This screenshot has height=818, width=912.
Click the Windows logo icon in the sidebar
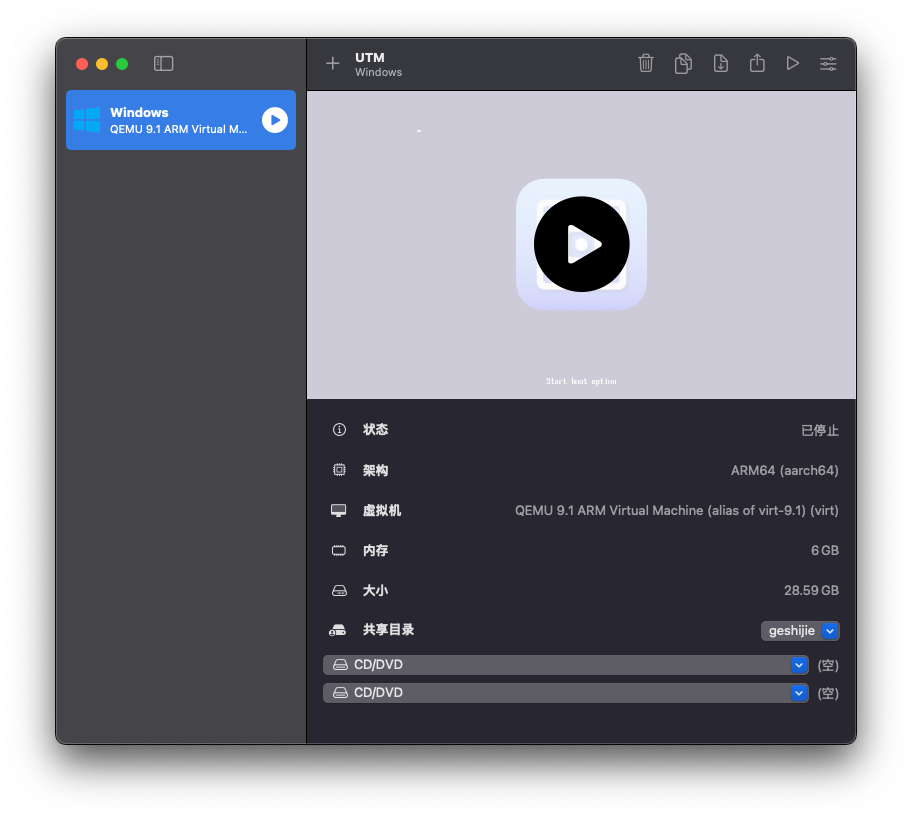(x=87, y=120)
